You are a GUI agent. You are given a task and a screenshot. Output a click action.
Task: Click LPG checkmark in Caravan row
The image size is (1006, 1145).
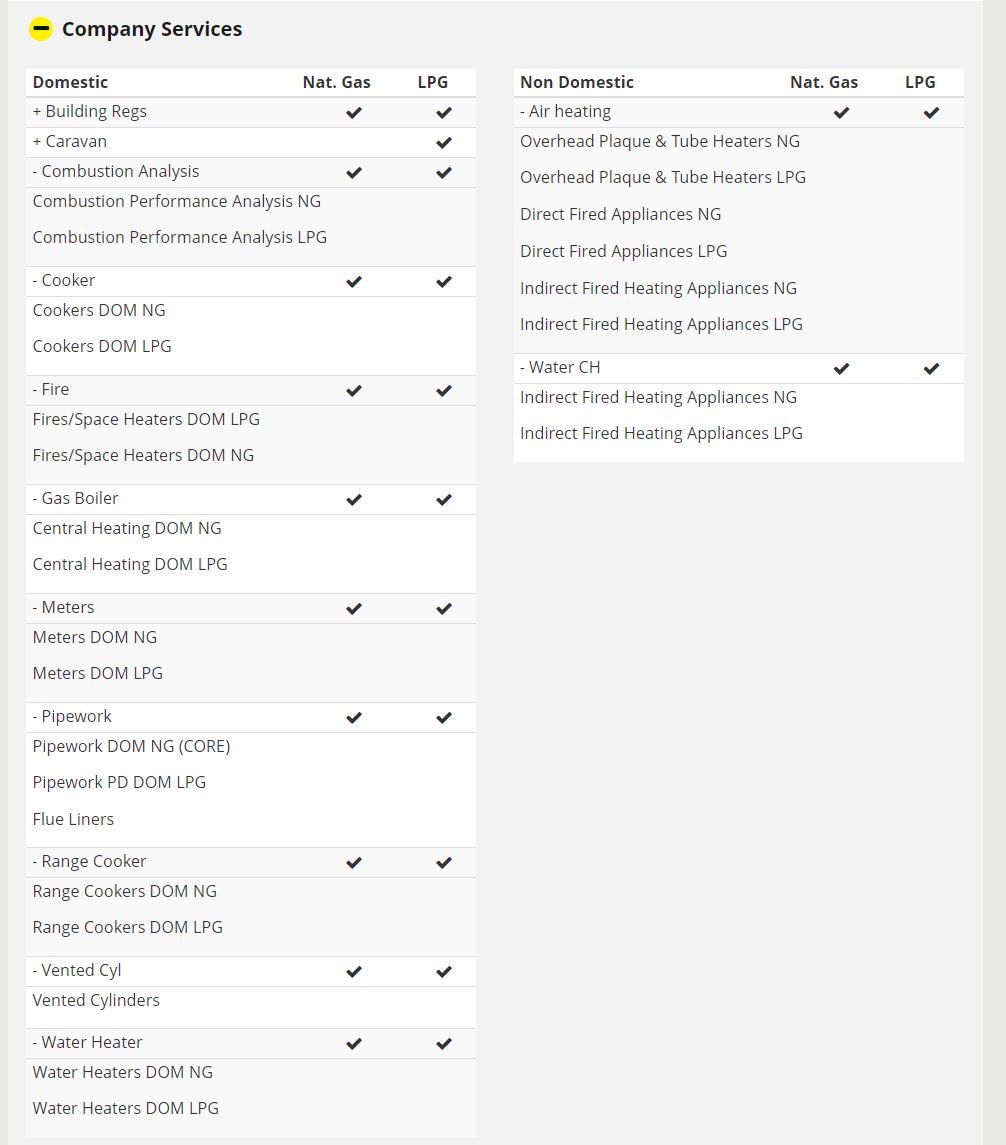coord(444,143)
